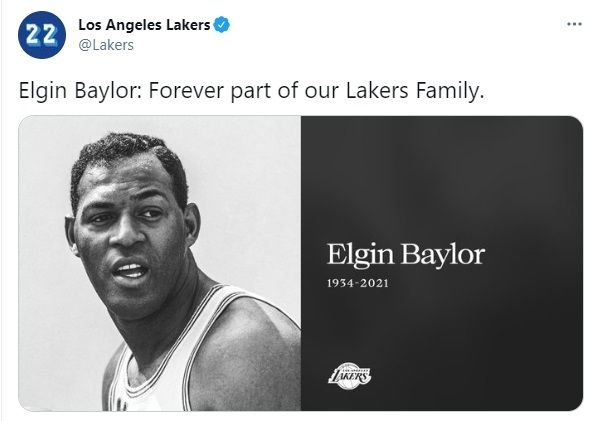Click the blue verified badge
Viewport: 600px width, 421px height.
[x=221, y=25]
